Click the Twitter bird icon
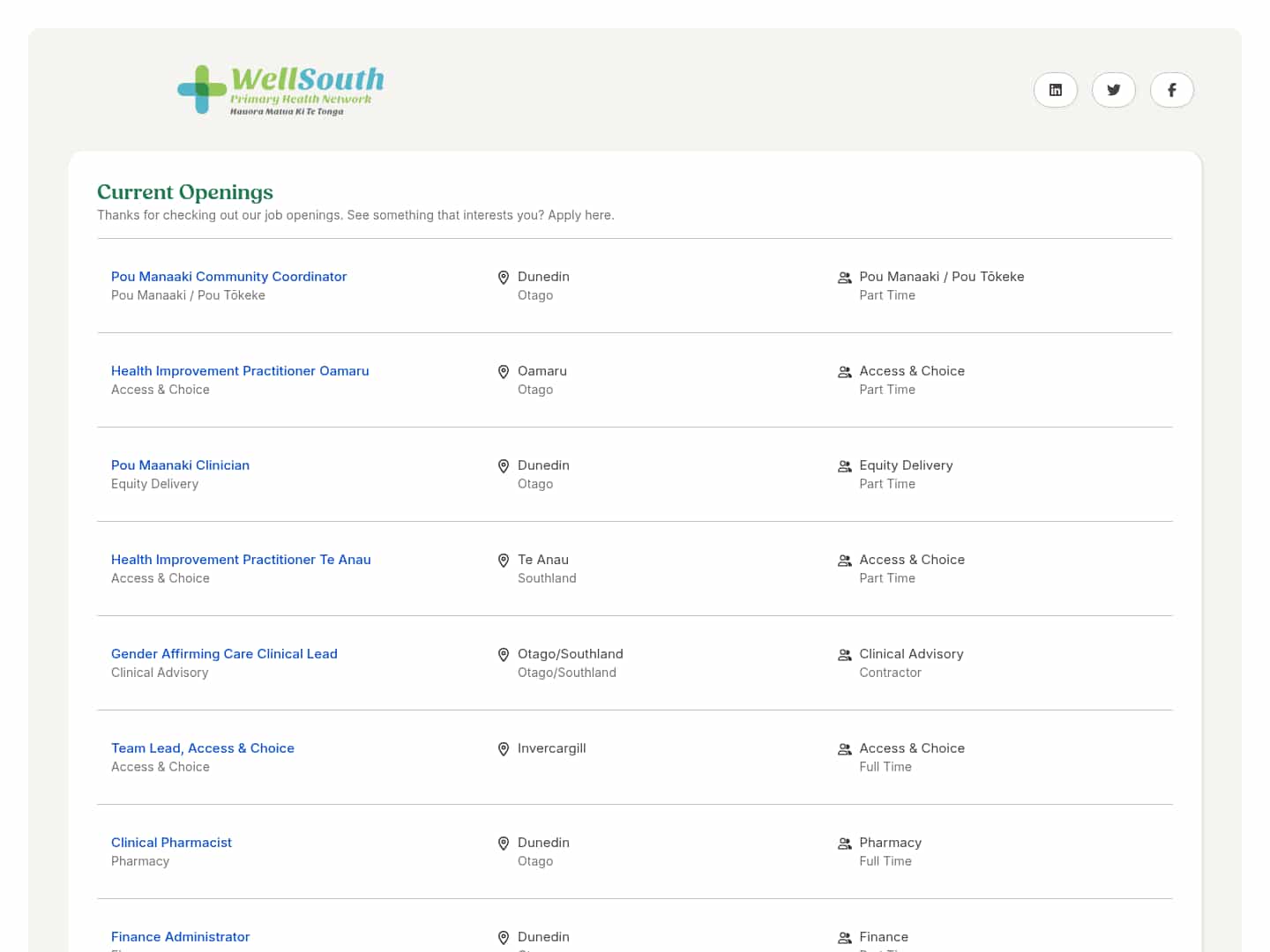 click(x=1113, y=90)
